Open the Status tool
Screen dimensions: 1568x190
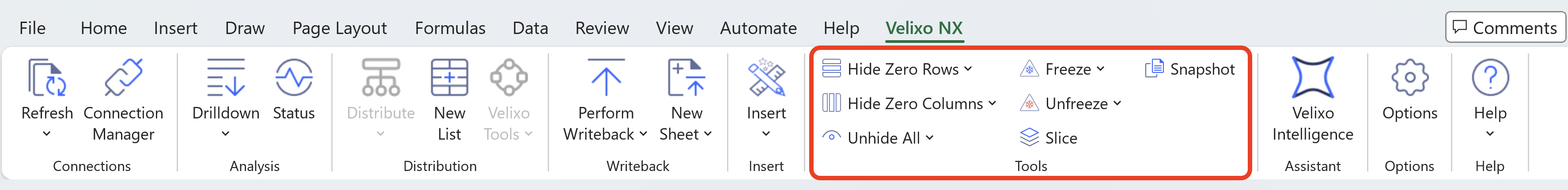click(x=293, y=78)
